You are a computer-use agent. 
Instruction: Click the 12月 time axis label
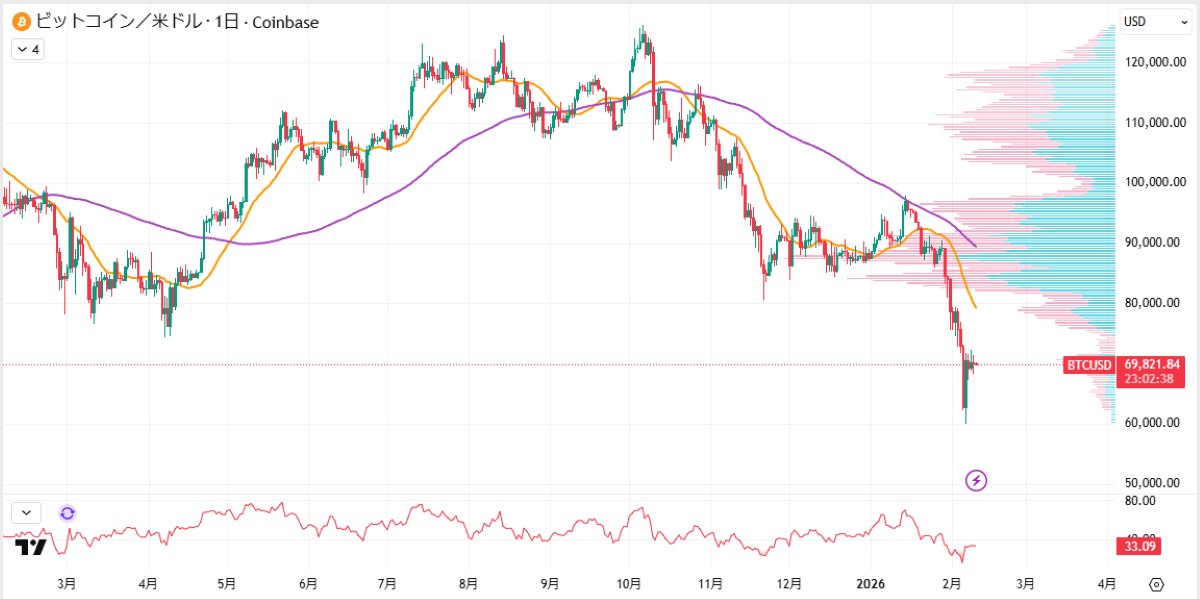tap(789, 583)
